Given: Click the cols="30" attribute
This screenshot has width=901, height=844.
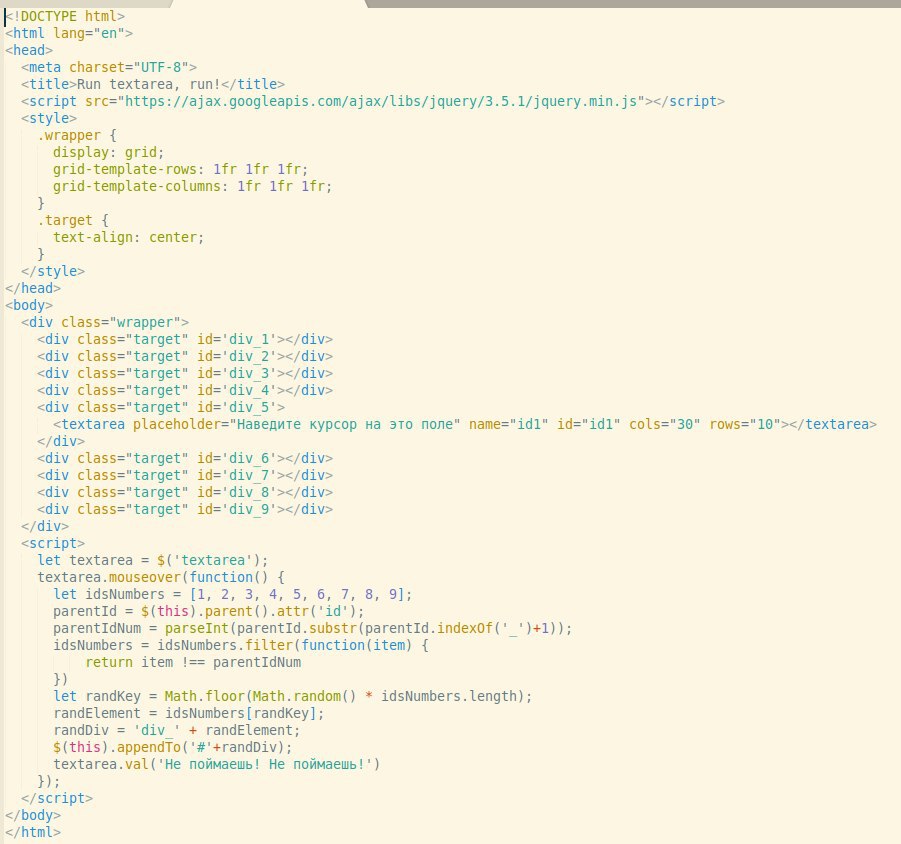Looking at the screenshot, I should 665,425.
